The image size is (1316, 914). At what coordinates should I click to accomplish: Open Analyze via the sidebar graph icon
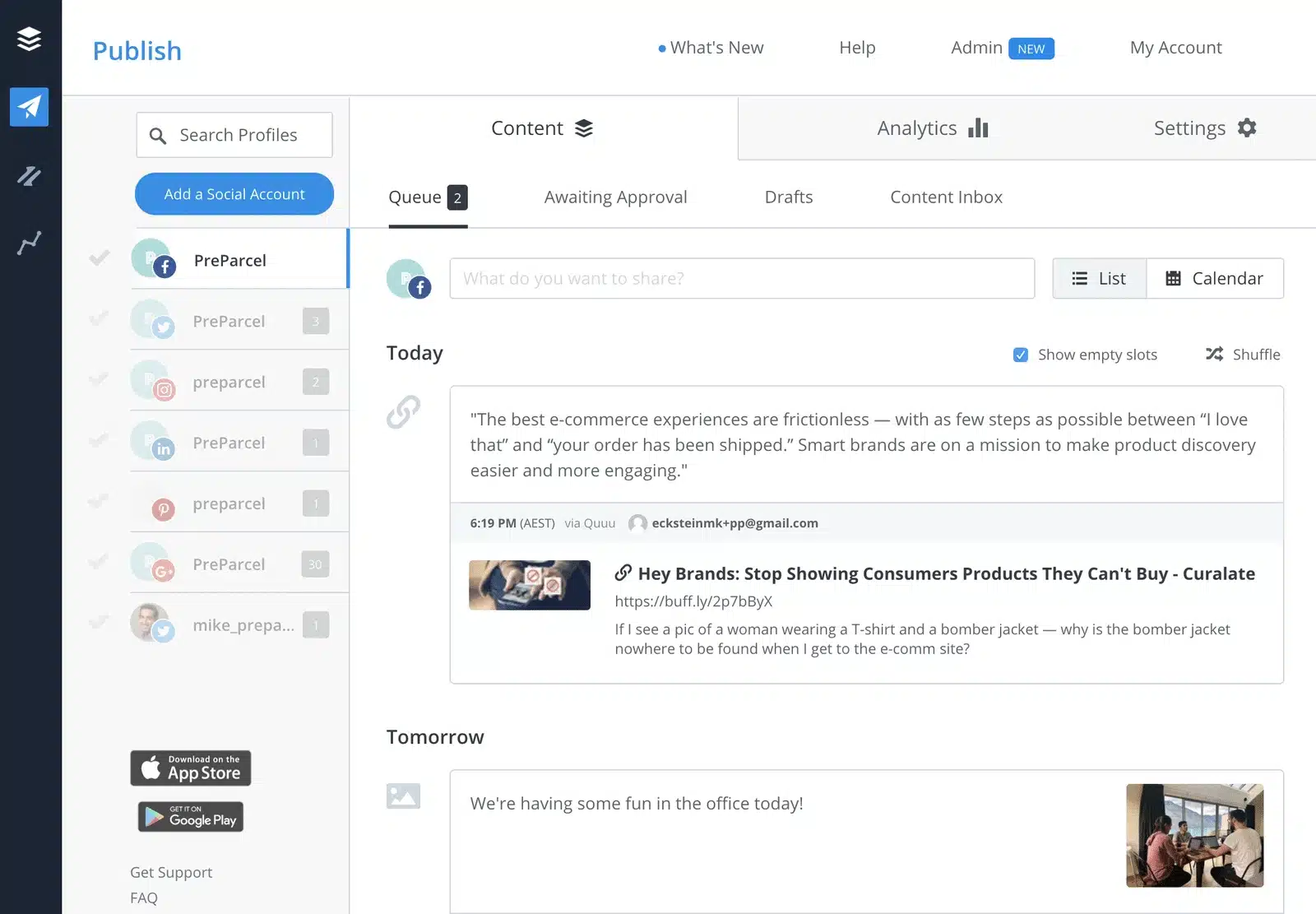pyautogui.click(x=30, y=242)
